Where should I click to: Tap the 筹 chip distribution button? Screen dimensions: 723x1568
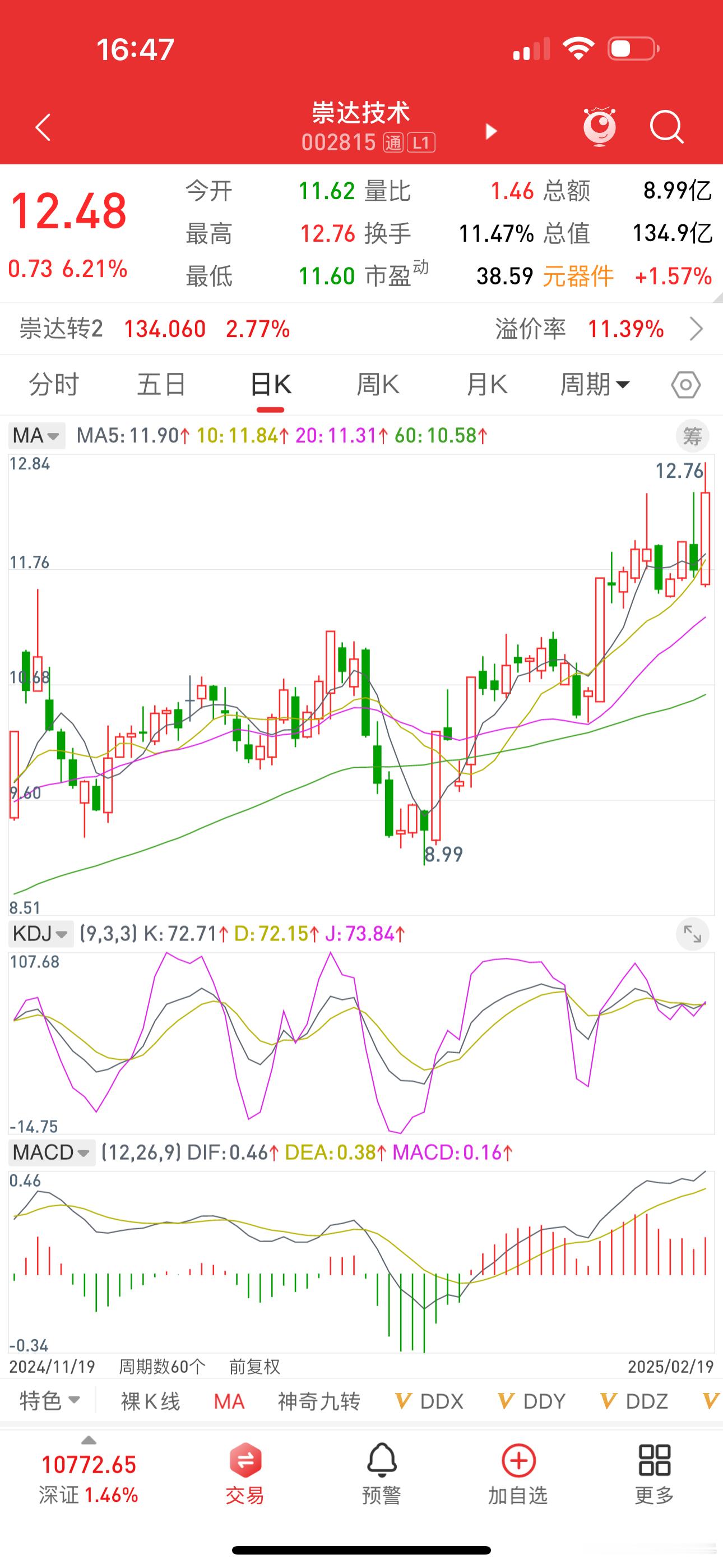pos(693,436)
